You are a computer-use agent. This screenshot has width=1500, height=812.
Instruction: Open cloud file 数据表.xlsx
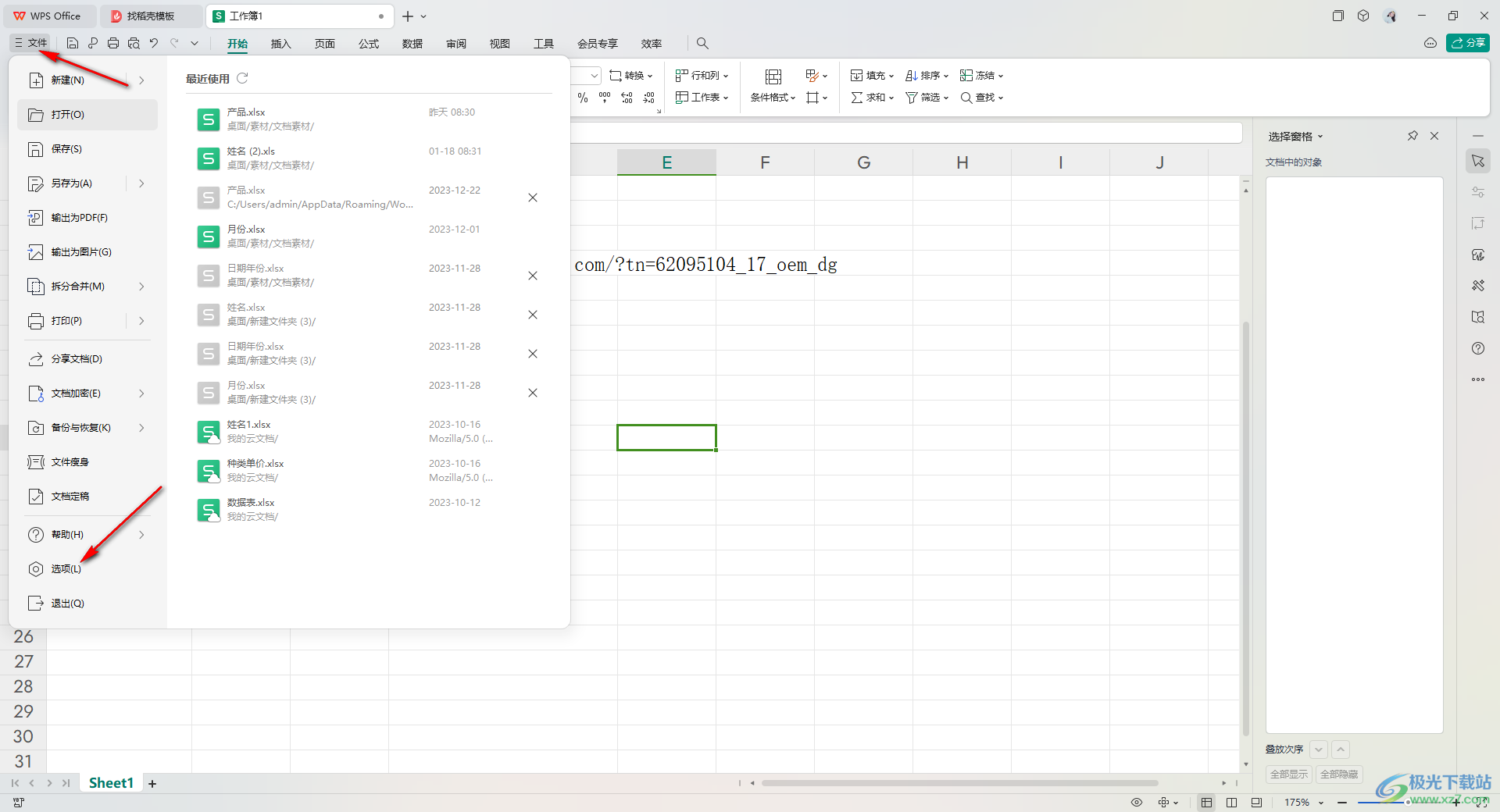tap(369, 510)
